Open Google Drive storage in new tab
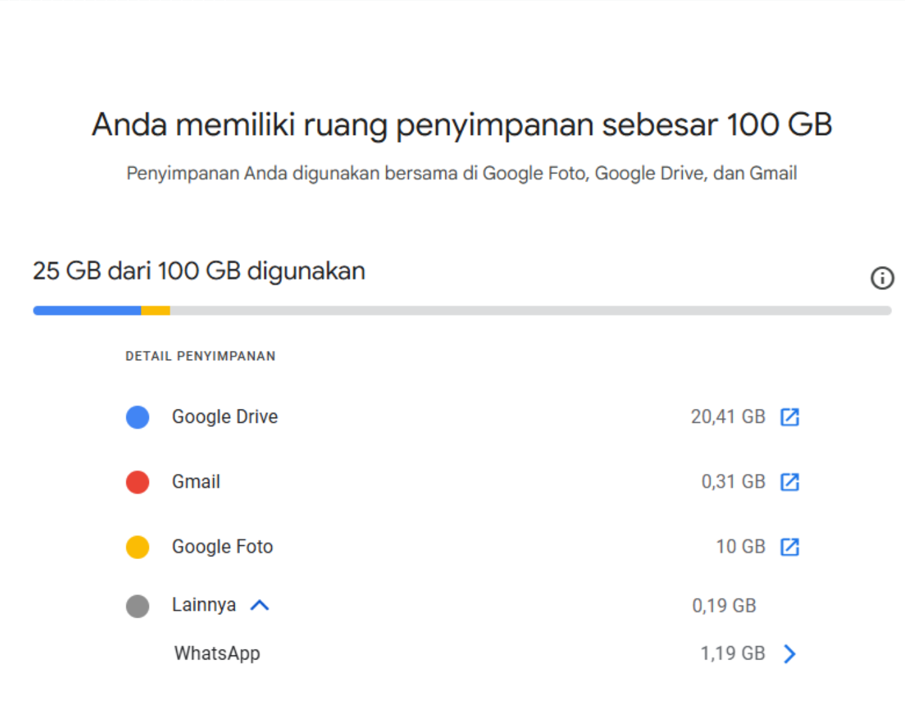The width and height of the screenshot is (905, 704). coord(790,417)
